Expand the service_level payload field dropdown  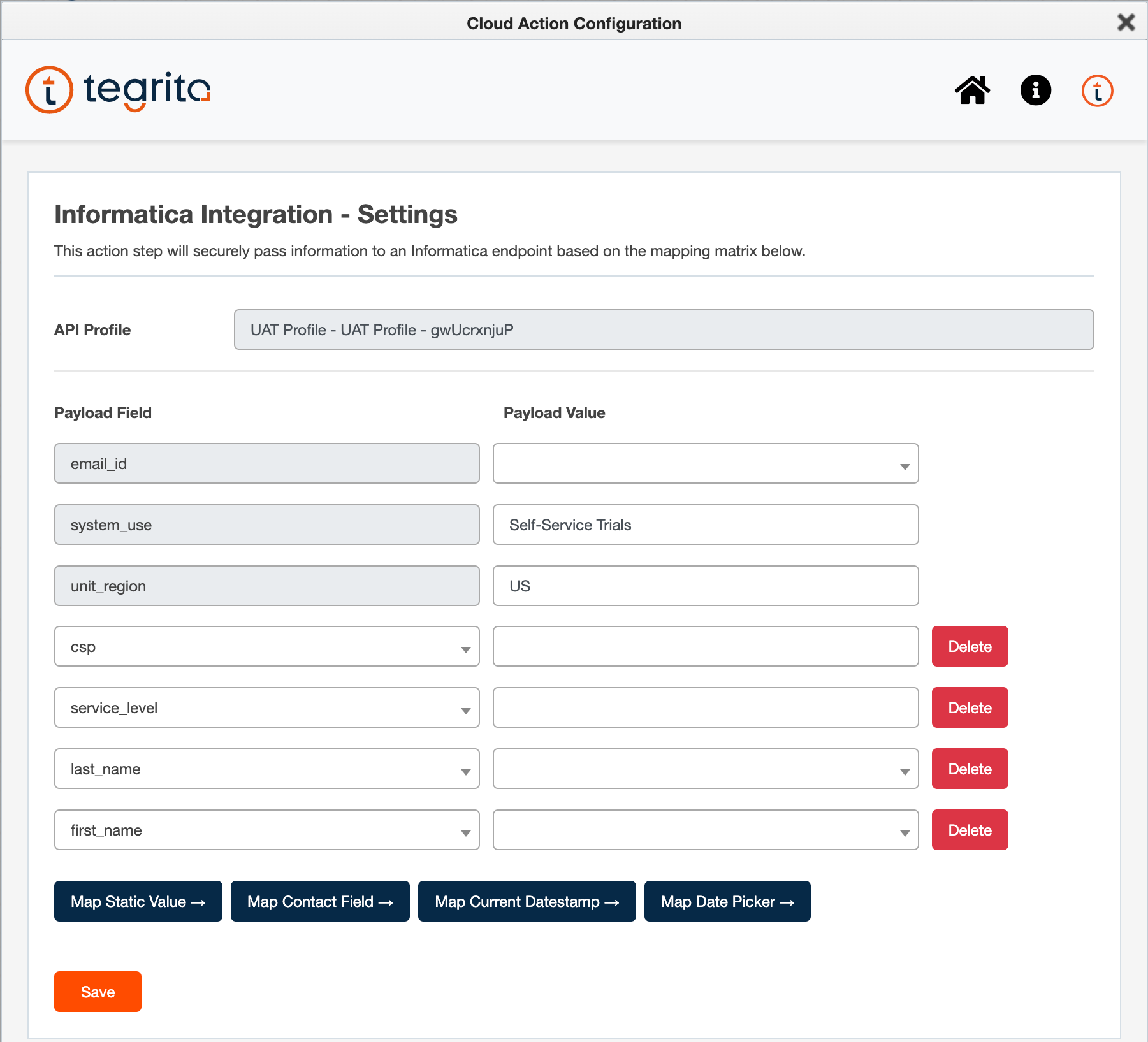266,707
